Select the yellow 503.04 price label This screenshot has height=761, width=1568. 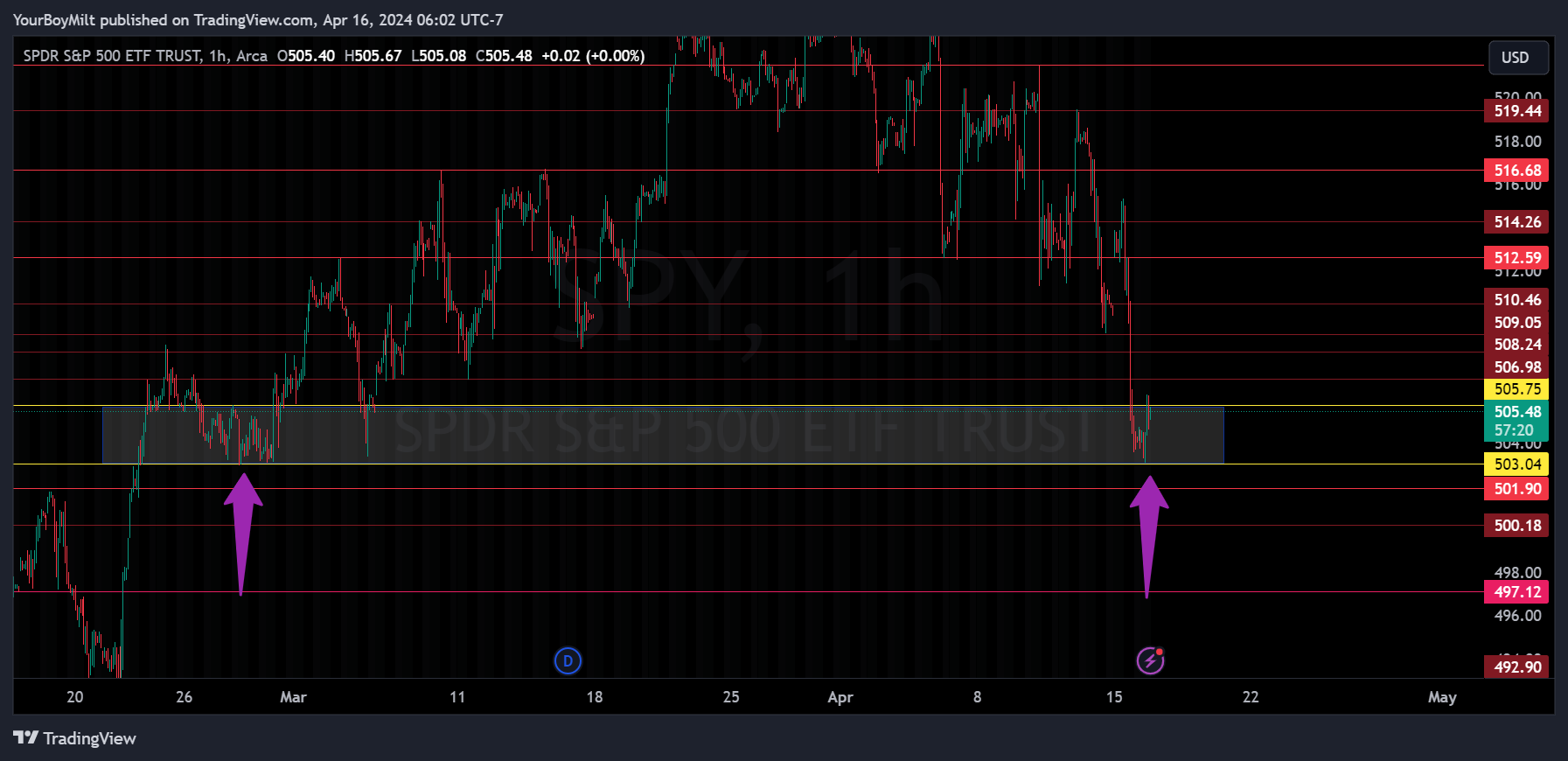click(1516, 464)
